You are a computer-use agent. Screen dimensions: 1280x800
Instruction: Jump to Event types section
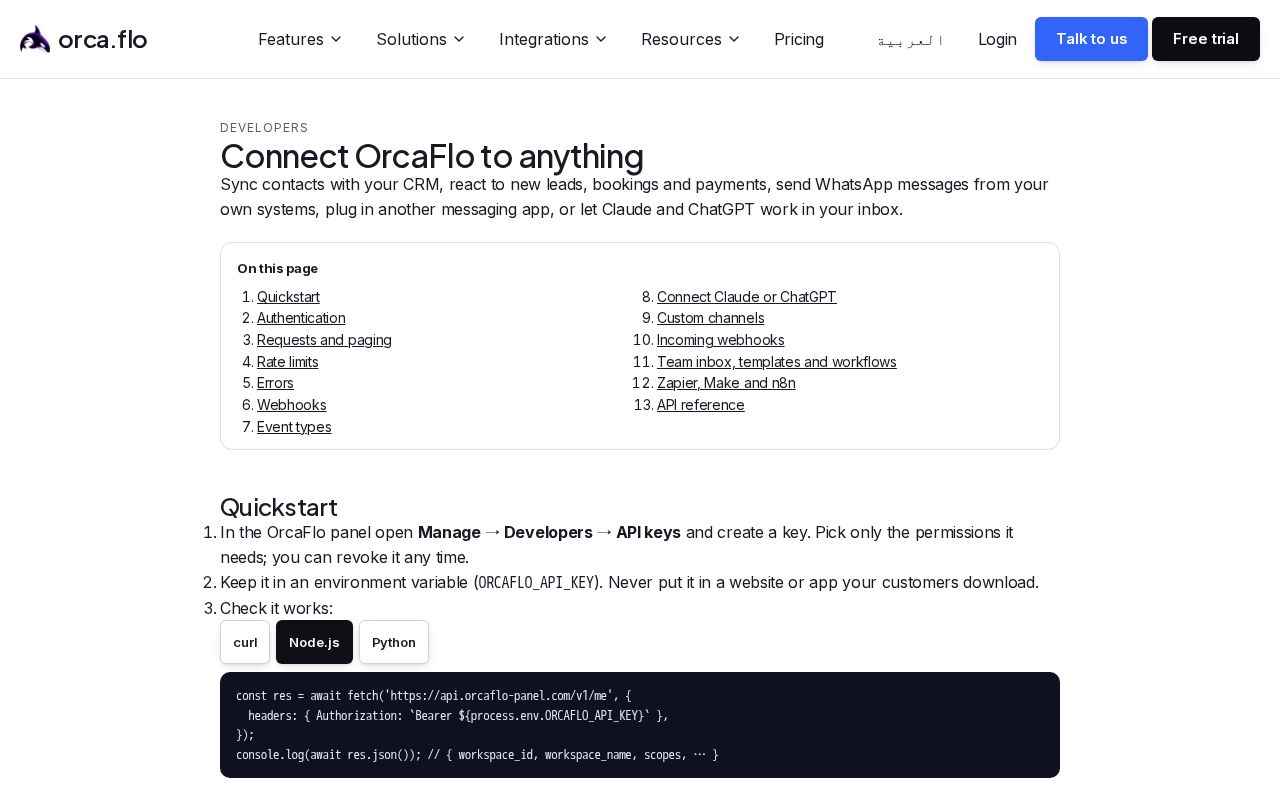click(x=294, y=427)
